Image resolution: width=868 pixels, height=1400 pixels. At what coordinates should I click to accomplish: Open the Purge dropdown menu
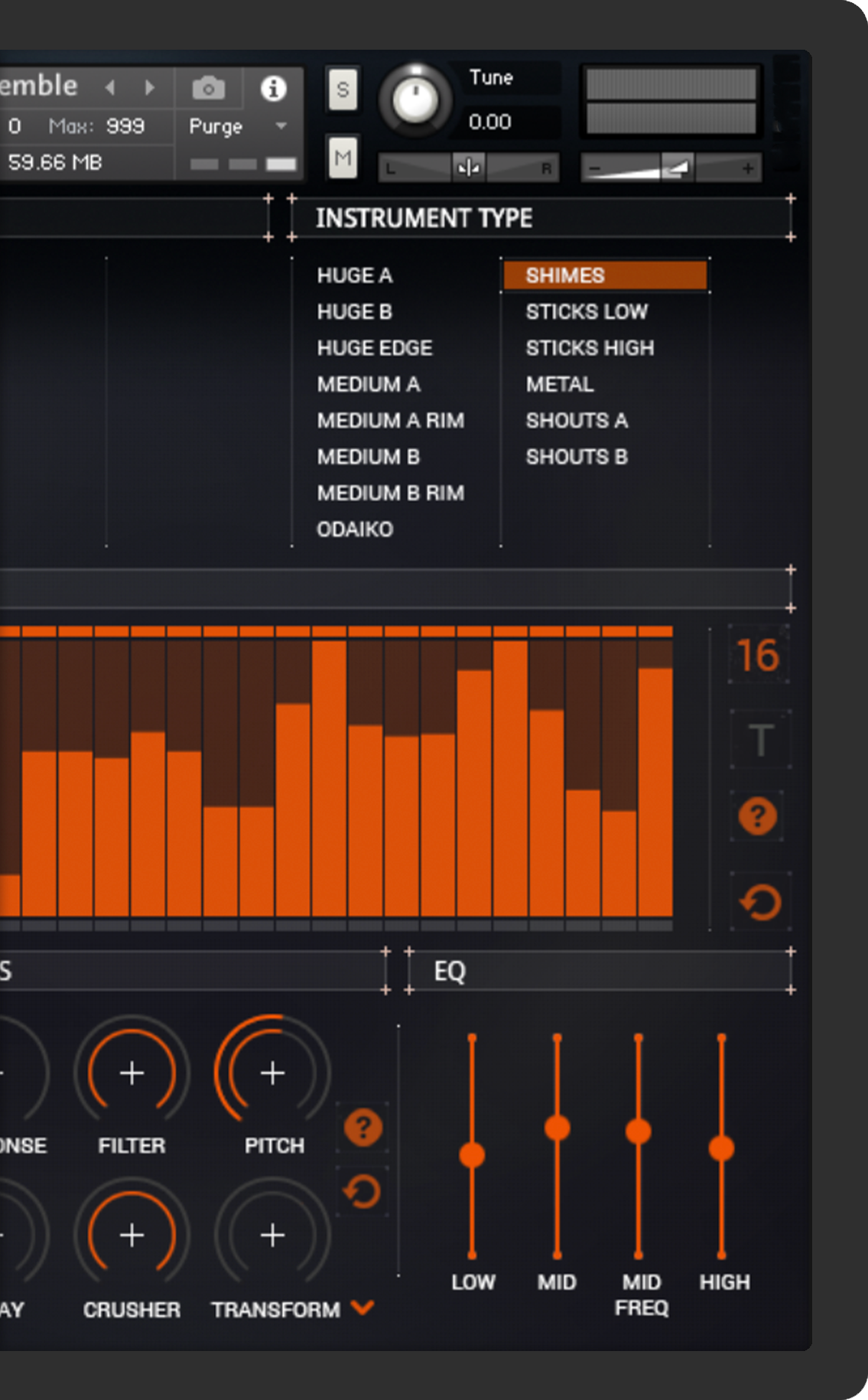click(237, 126)
